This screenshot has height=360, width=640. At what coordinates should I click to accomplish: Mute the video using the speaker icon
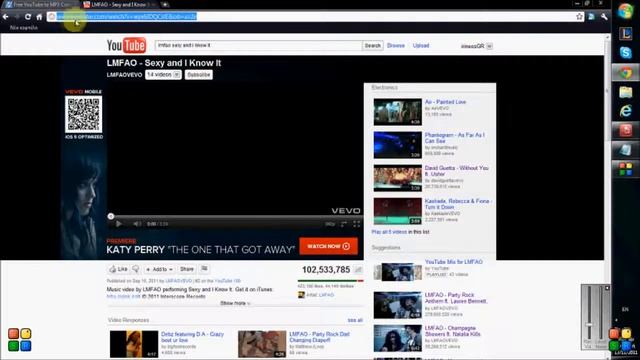coord(137,224)
